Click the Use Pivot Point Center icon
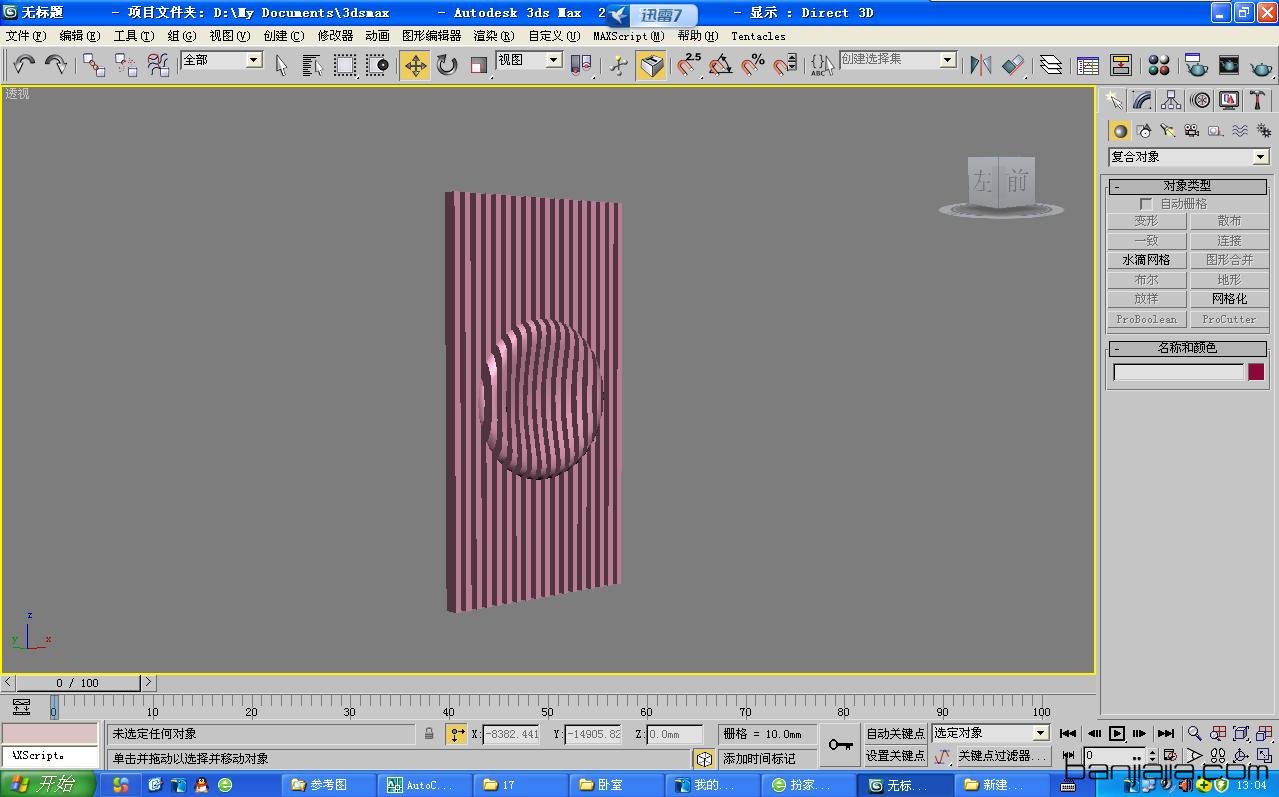Viewport: 1279px width, 797px height. pyautogui.click(x=581, y=65)
